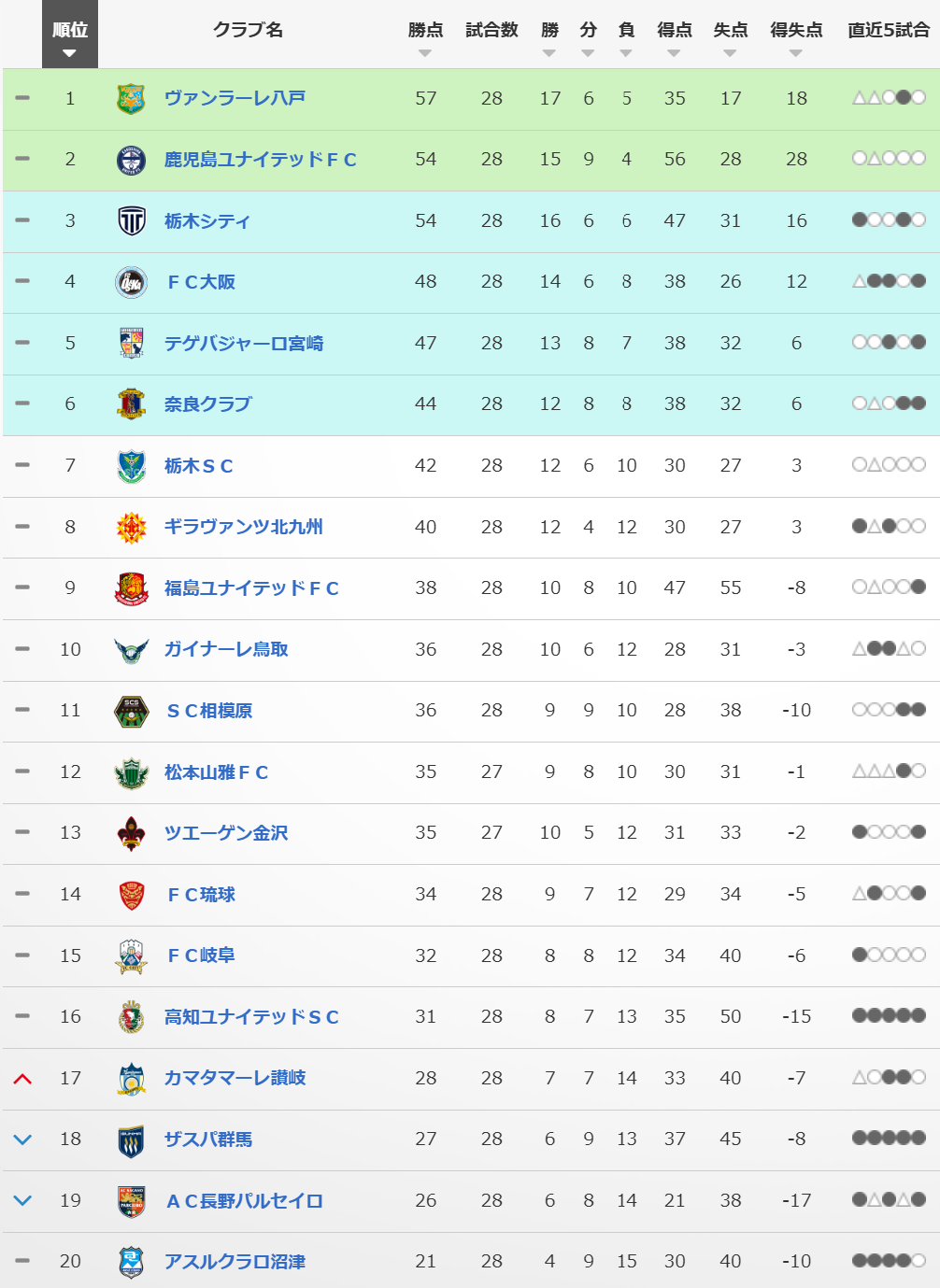This screenshot has width=940, height=1288.
Task: Click 直近5試合 column header
Action: [888, 30]
